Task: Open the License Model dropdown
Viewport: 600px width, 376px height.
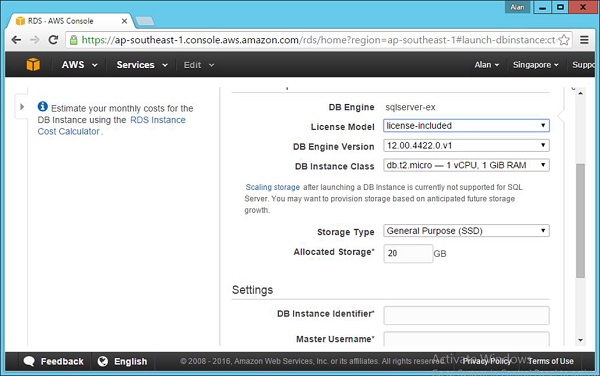Action: pyautogui.click(x=466, y=125)
